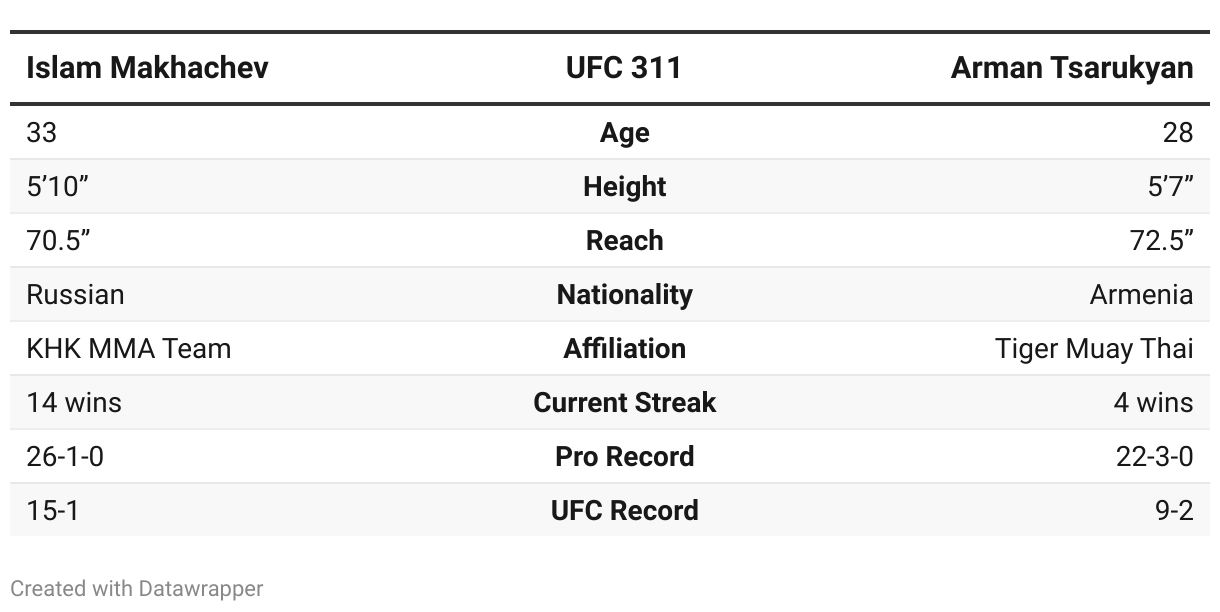Click the Pro Record row label

click(x=624, y=457)
